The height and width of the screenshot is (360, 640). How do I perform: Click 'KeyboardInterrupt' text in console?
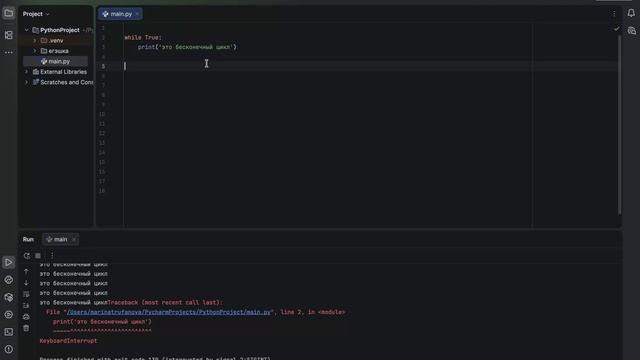pyautogui.click(x=68, y=341)
